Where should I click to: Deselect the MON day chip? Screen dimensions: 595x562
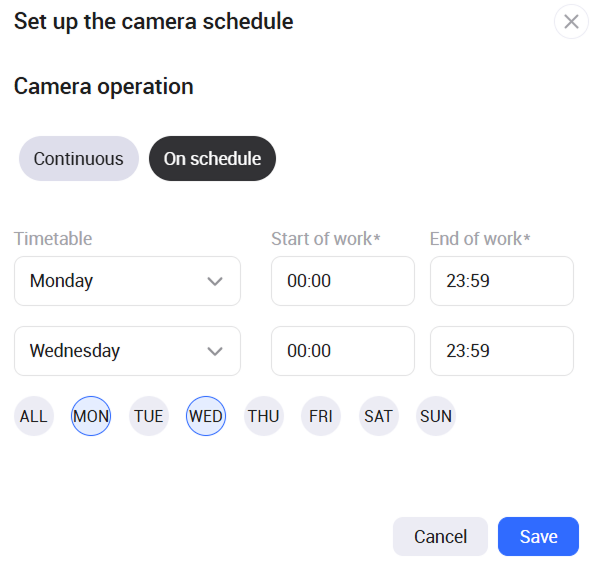pyautogui.click(x=91, y=416)
